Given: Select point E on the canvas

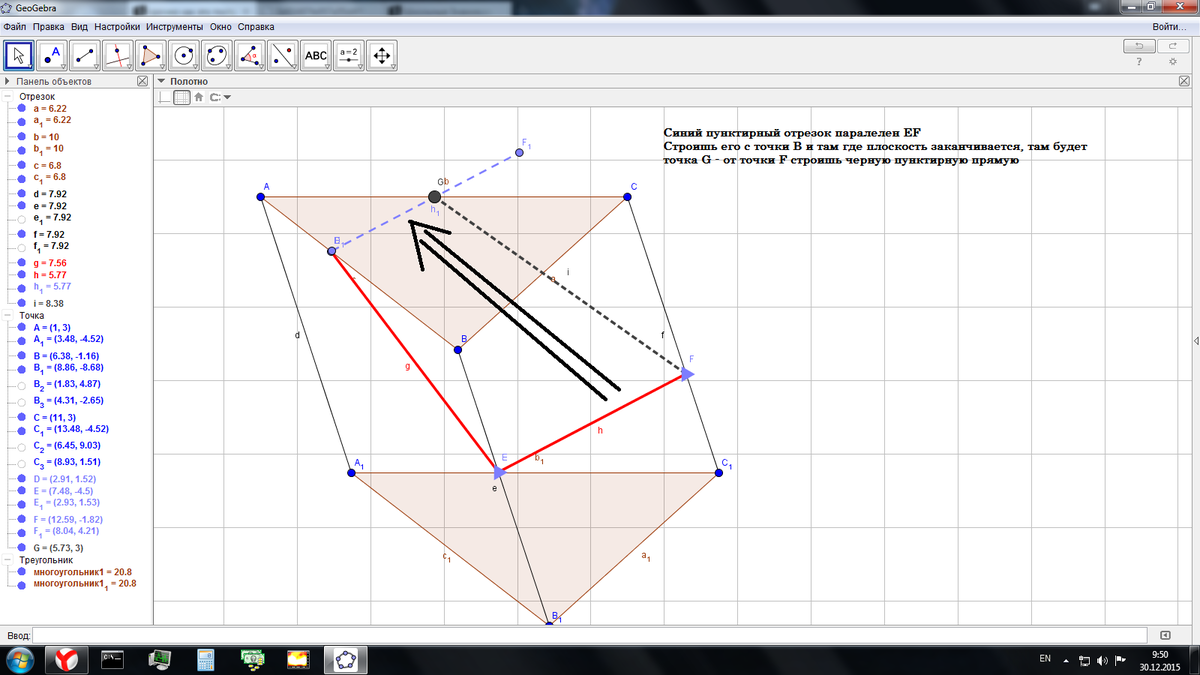Looking at the screenshot, I should pos(498,470).
